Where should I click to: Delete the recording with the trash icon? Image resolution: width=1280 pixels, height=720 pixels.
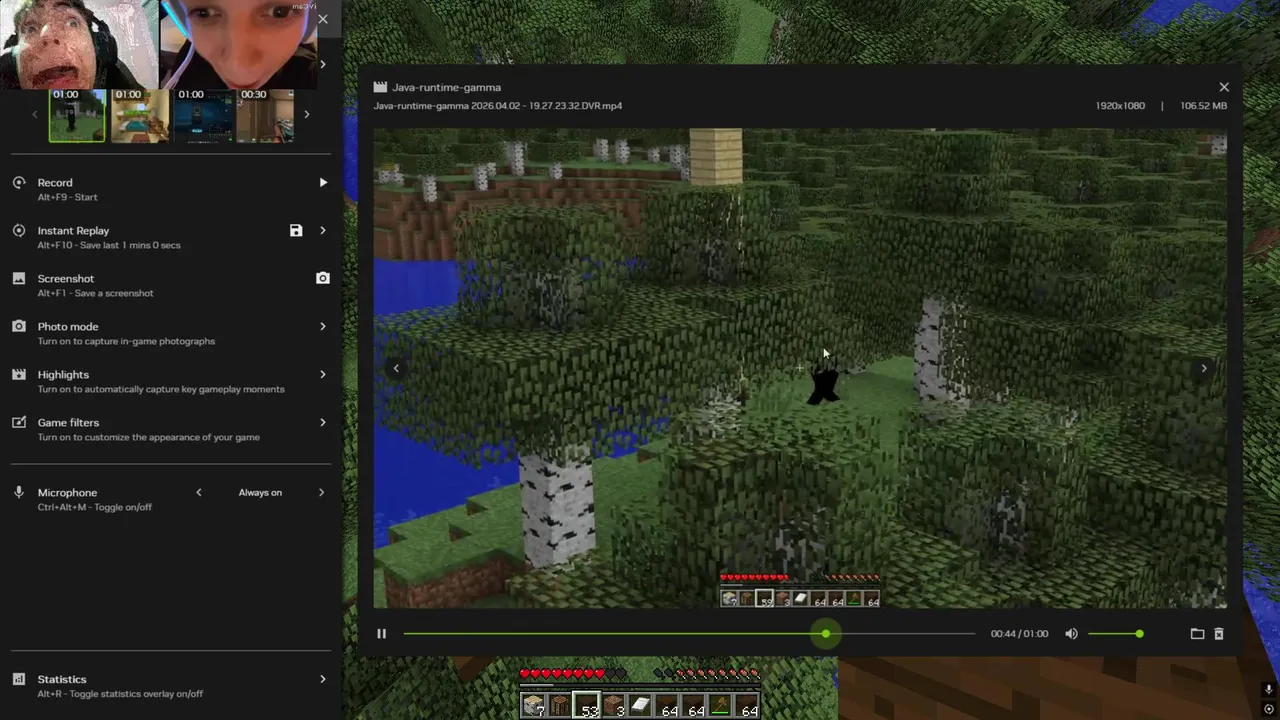point(1218,634)
